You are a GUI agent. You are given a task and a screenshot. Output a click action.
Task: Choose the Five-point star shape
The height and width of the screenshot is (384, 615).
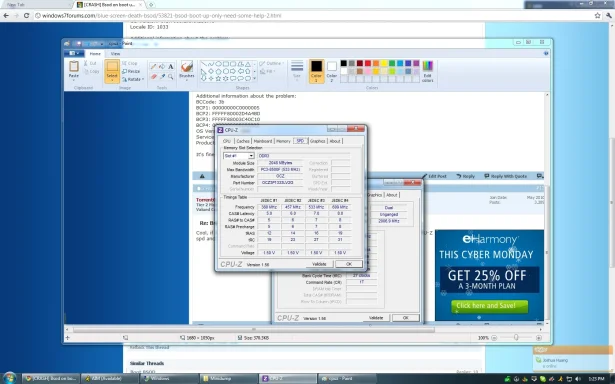(218, 78)
